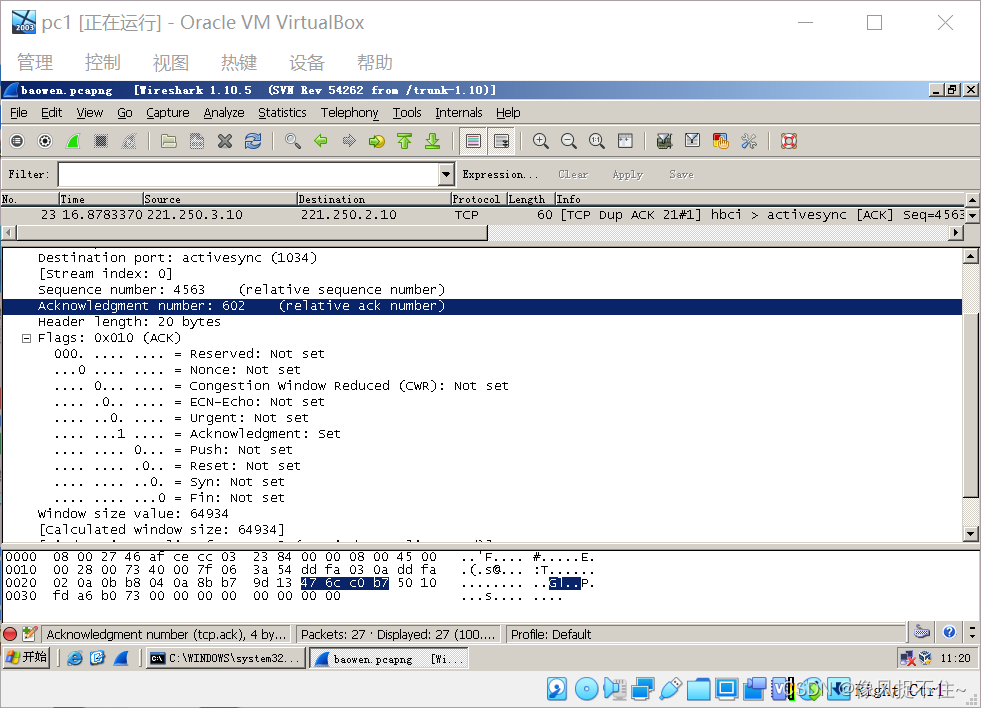The height and width of the screenshot is (708, 981).
Task: Select packet 23 row in packet list
Action: (x=482, y=215)
